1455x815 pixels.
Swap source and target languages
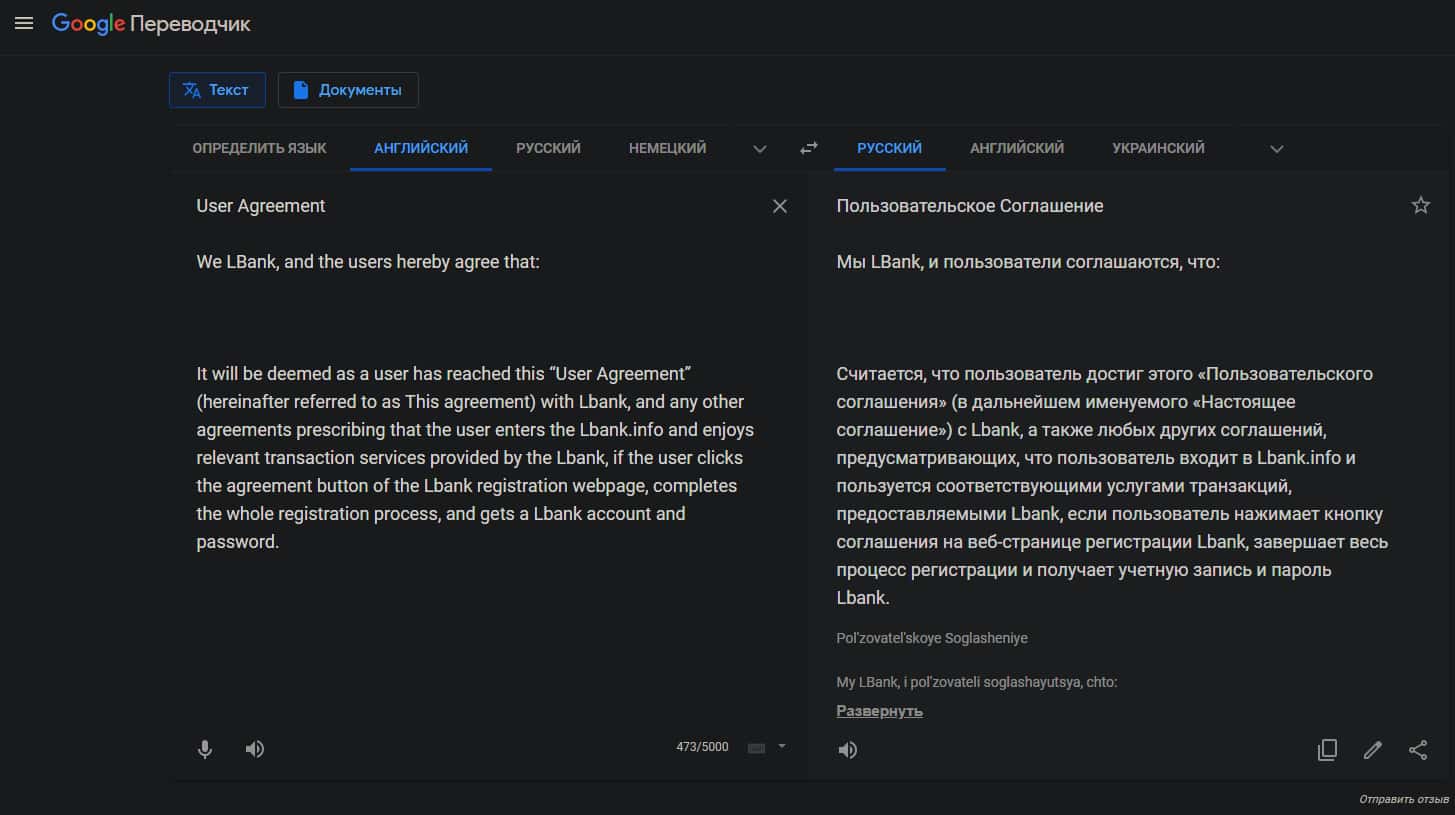click(809, 148)
